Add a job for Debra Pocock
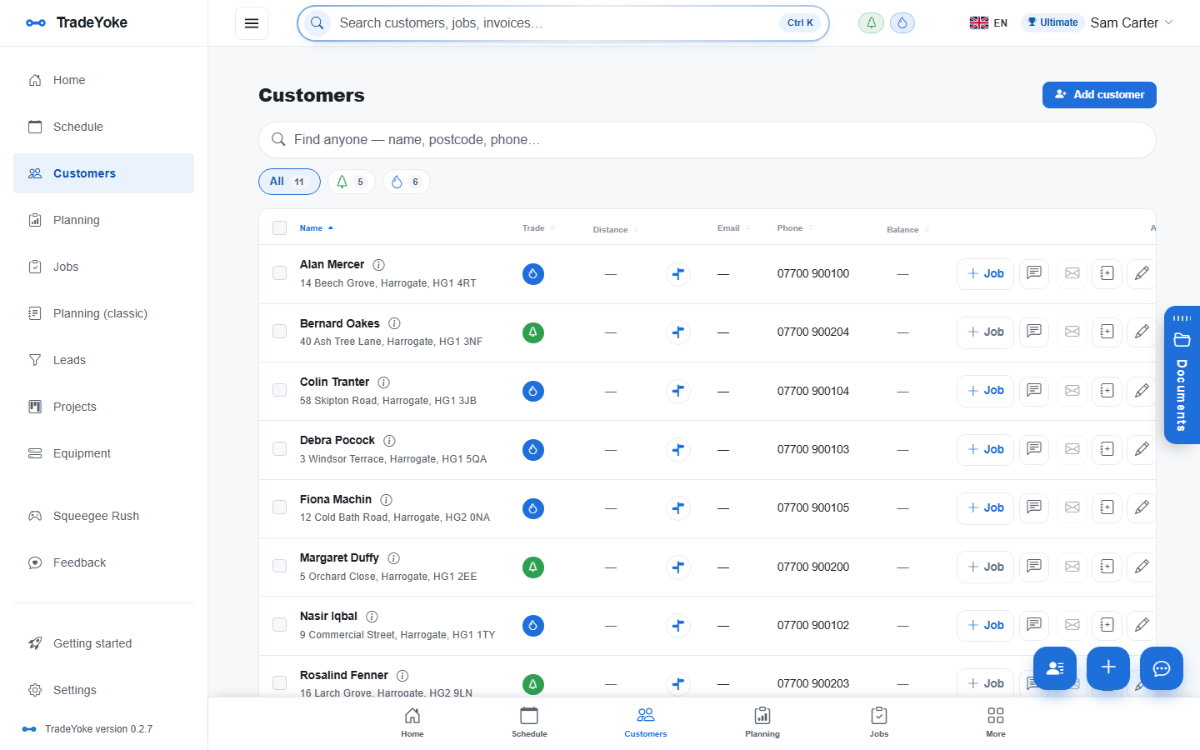Image resolution: width=1200 pixels, height=750 pixels. click(985, 449)
